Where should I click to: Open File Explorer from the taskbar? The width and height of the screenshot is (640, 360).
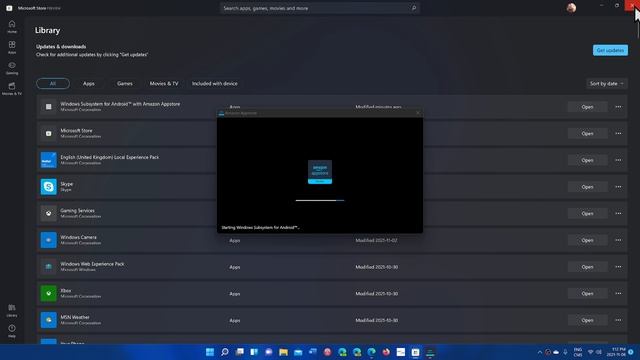pos(283,352)
